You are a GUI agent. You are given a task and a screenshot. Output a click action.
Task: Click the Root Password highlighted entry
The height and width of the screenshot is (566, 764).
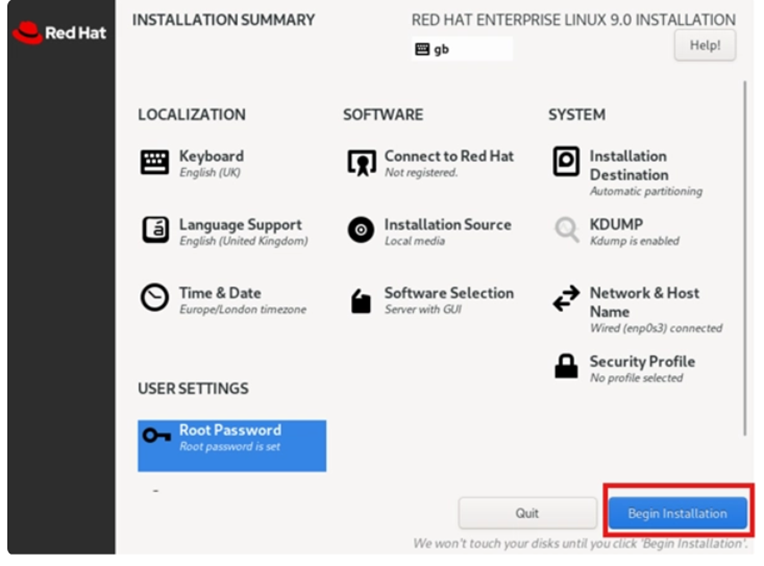pyautogui.click(x=232, y=446)
